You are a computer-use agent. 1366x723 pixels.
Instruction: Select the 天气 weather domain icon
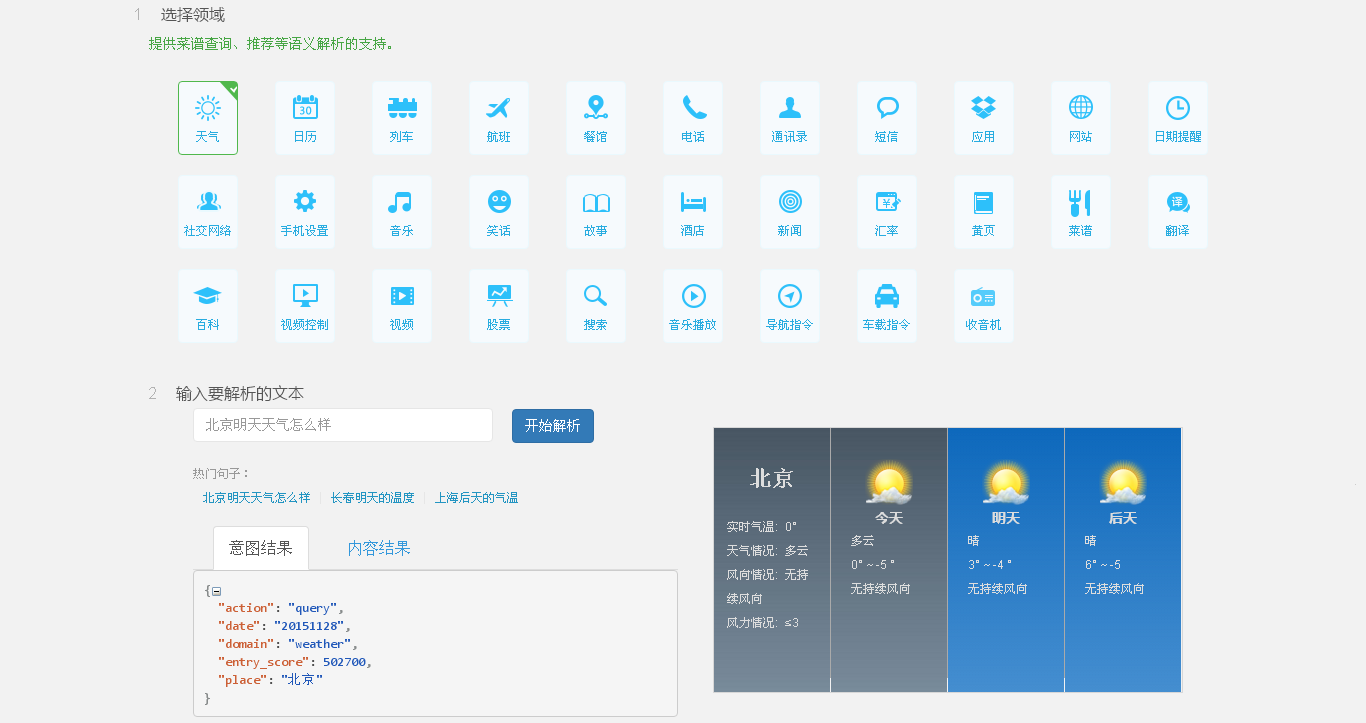pyautogui.click(x=208, y=118)
